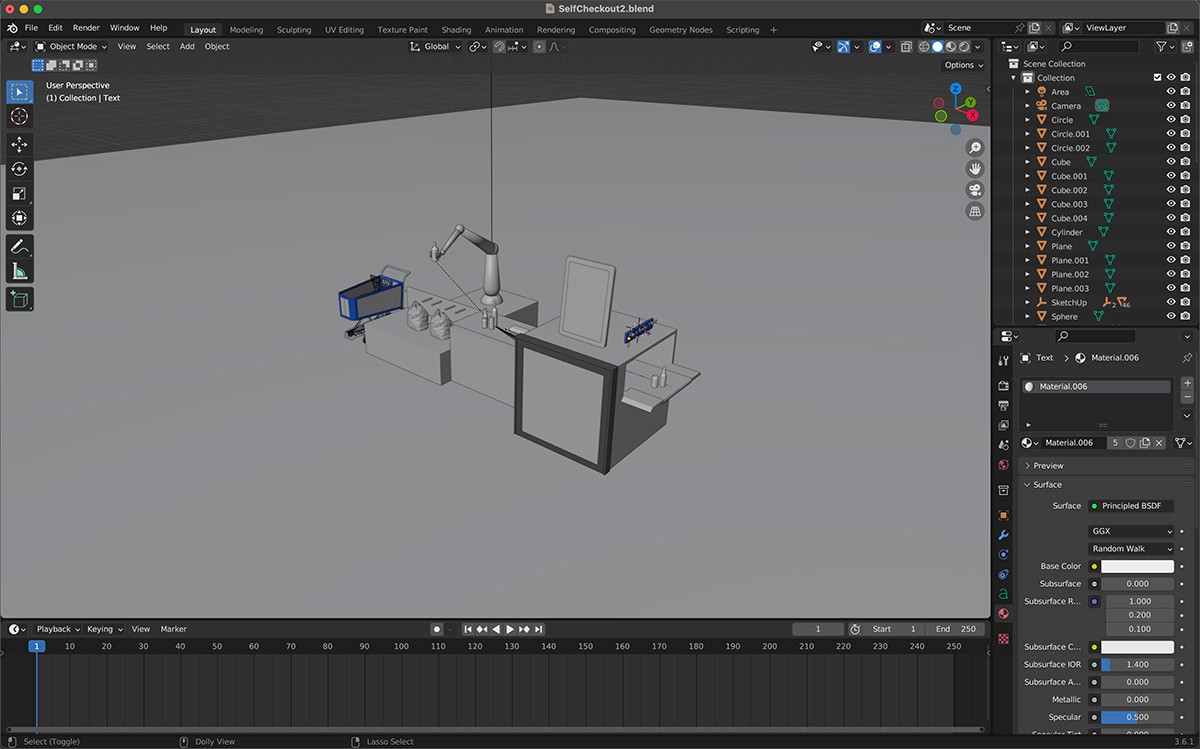Activate the Rotate tool
Image resolution: width=1200 pixels, height=749 pixels.
[x=19, y=169]
